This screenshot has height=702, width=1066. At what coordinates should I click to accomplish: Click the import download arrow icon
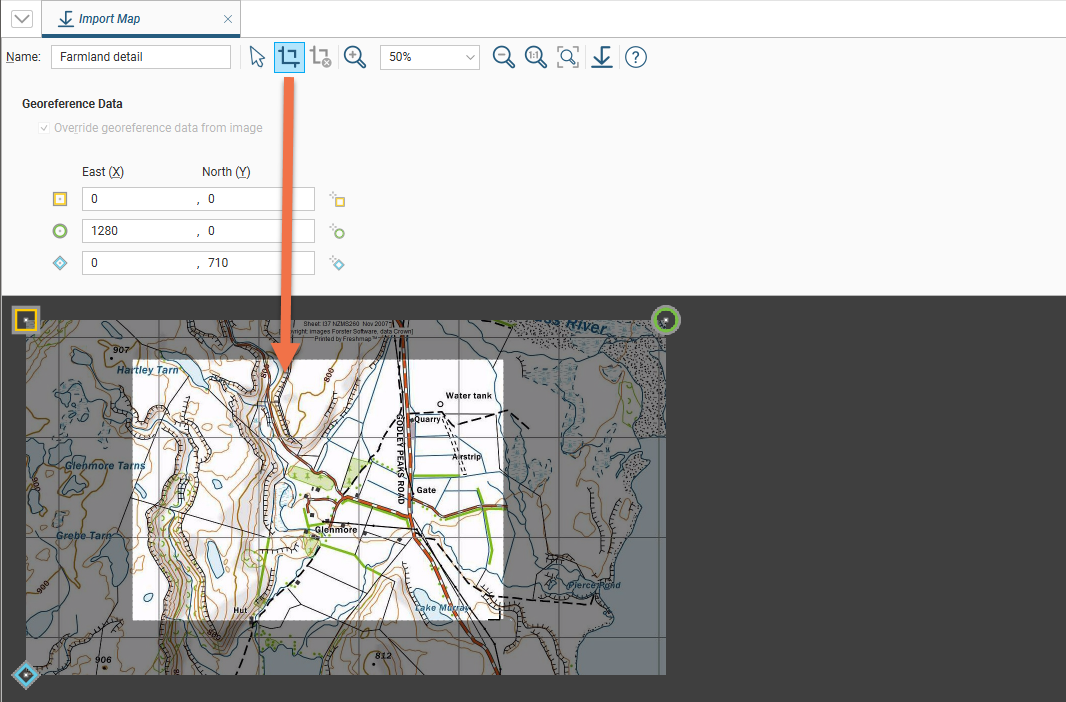[x=601, y=57]
